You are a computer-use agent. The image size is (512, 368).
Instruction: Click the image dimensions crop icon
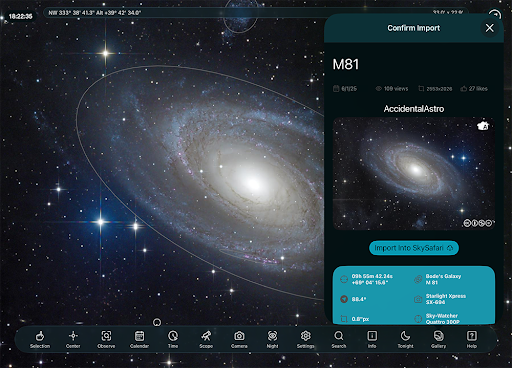(421, 89)
